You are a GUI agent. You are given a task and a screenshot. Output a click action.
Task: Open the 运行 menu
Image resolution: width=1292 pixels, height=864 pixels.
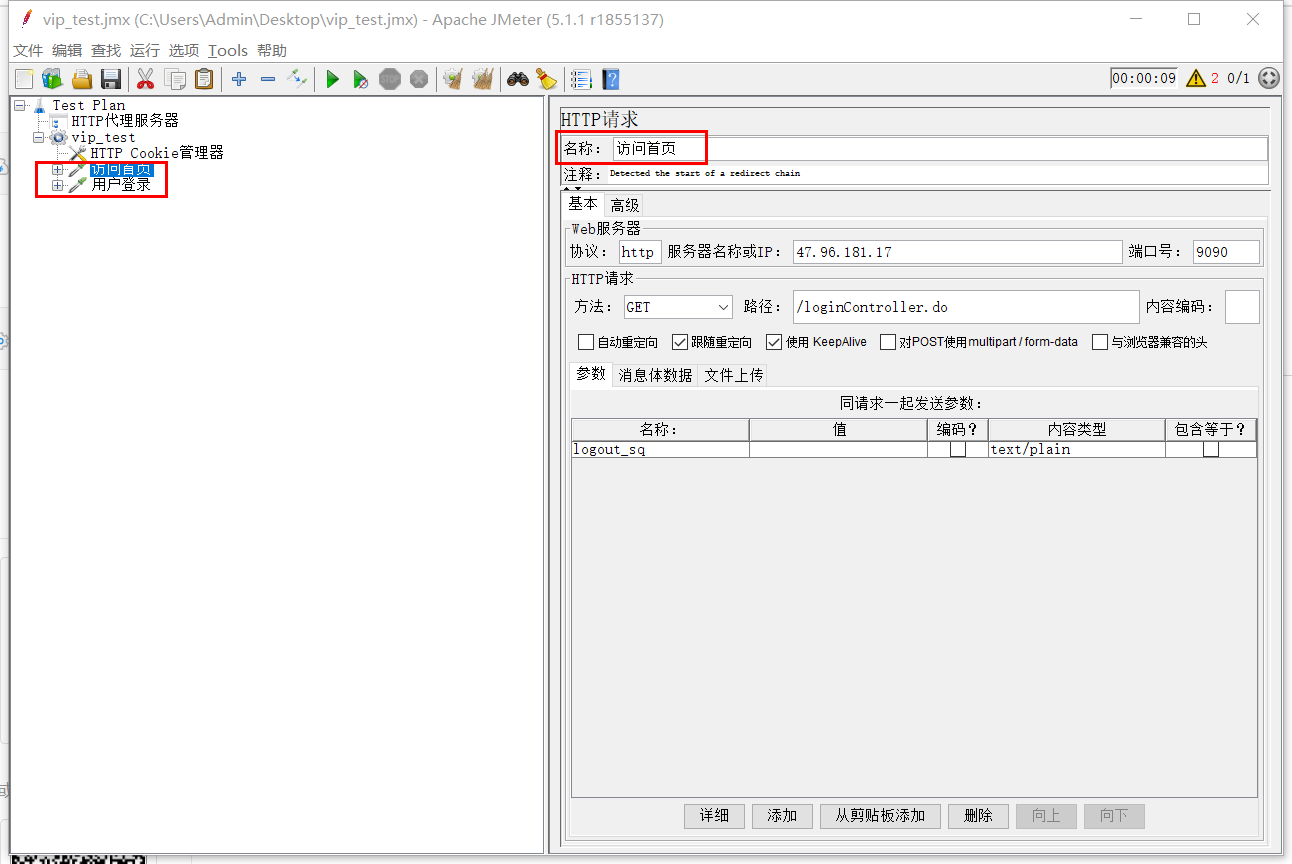(x=145, y=50)
